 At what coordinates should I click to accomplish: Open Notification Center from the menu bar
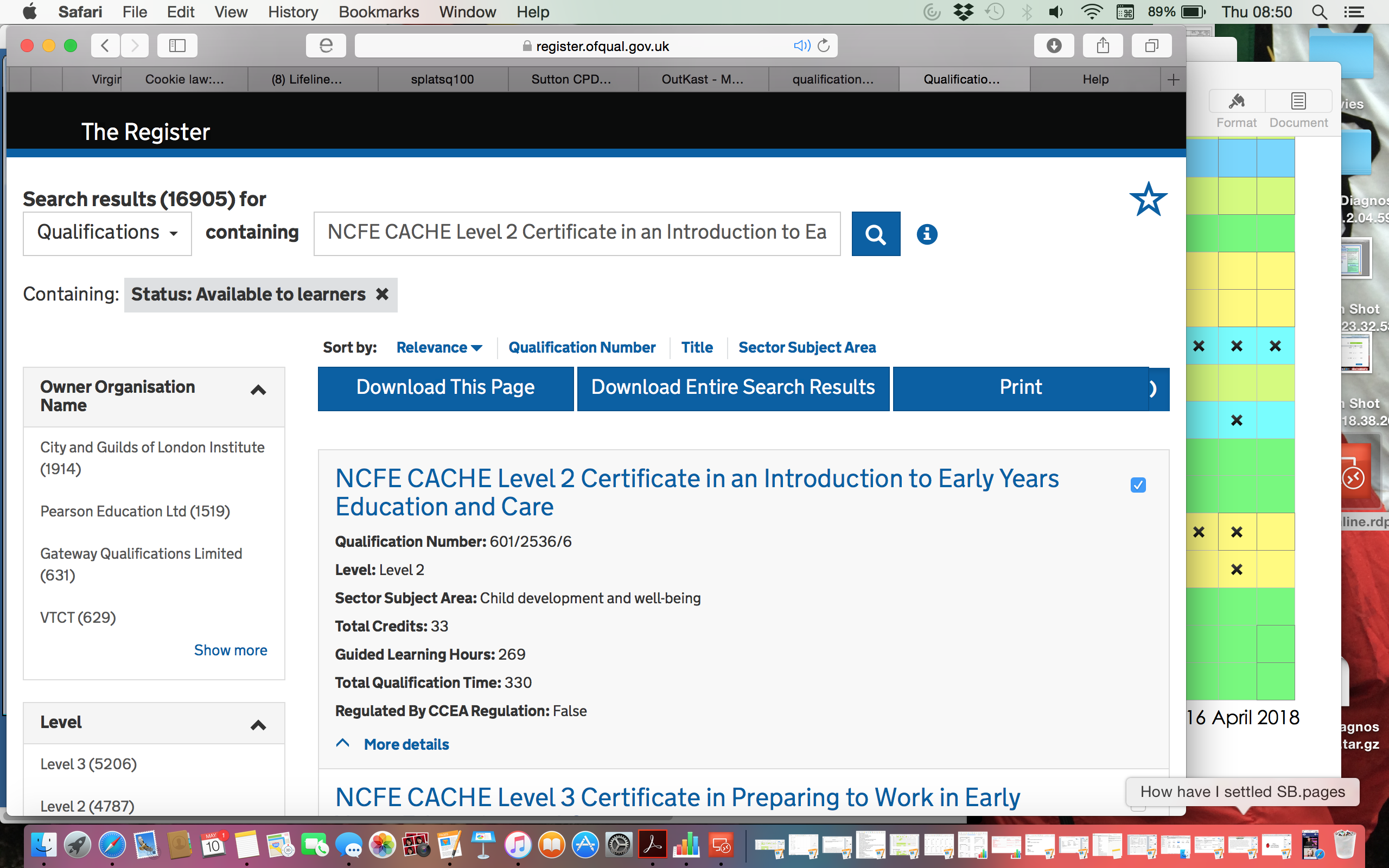click(x=1355, y=12)
